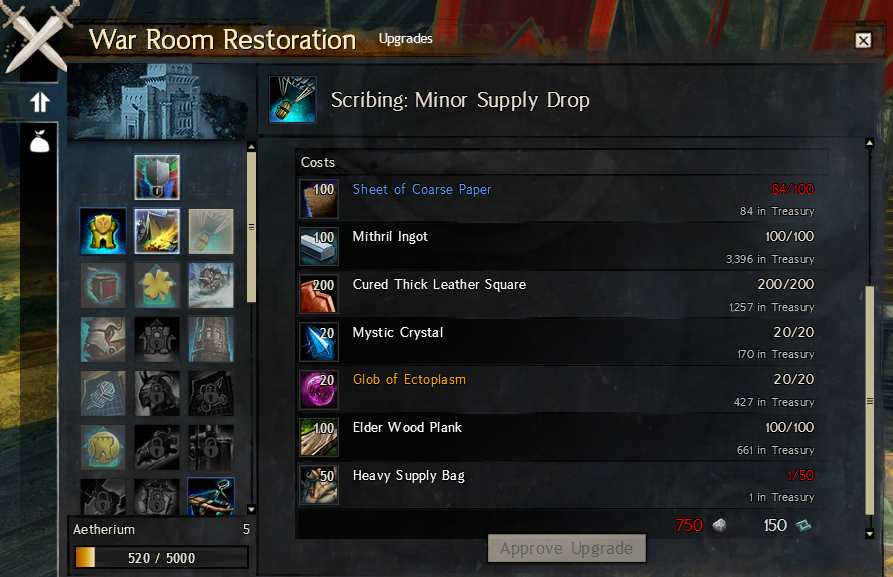Select the crossbow upgrade icon

point(211,496)
